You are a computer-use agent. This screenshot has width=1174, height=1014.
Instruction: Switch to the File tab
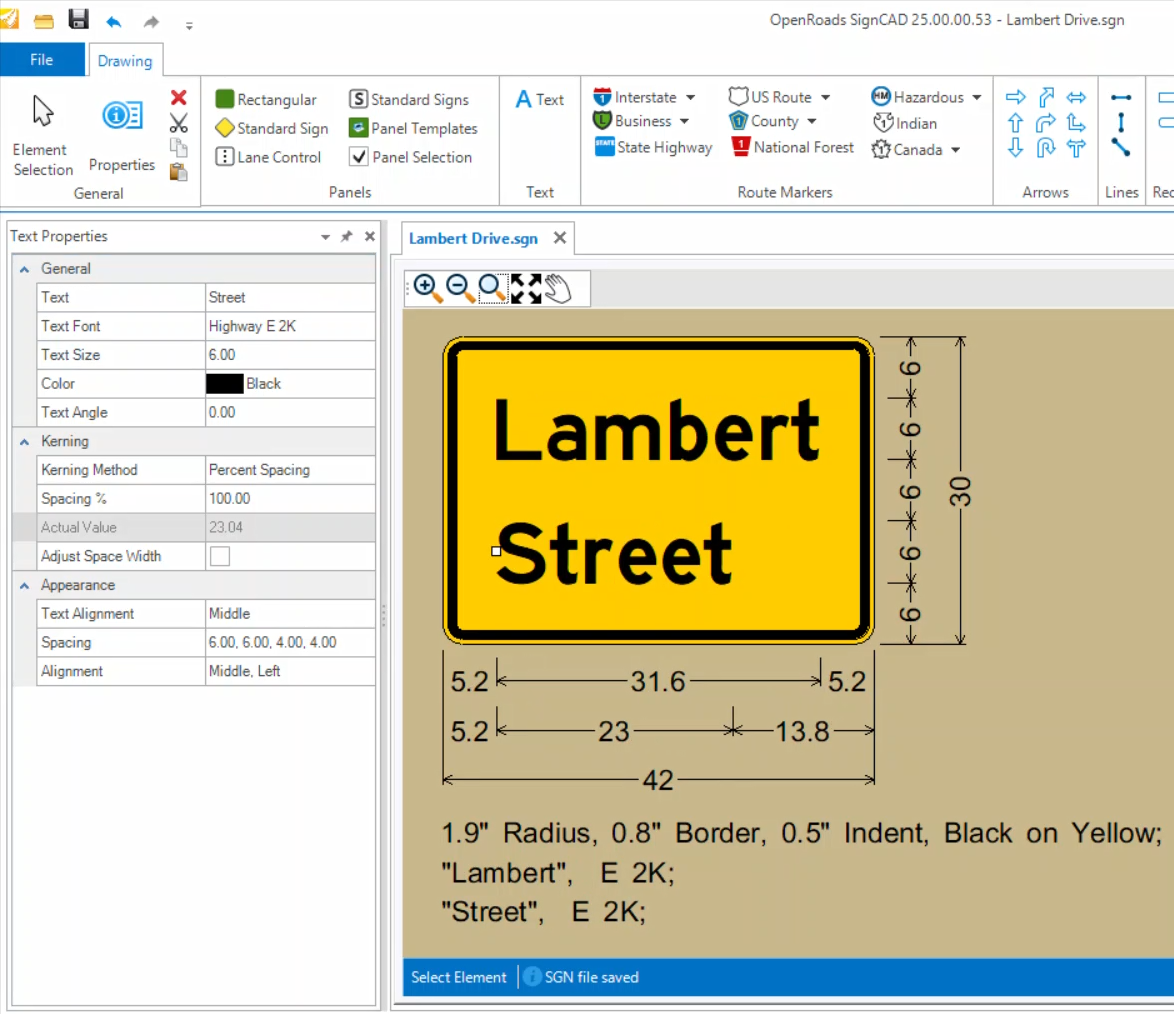point(41,60)
